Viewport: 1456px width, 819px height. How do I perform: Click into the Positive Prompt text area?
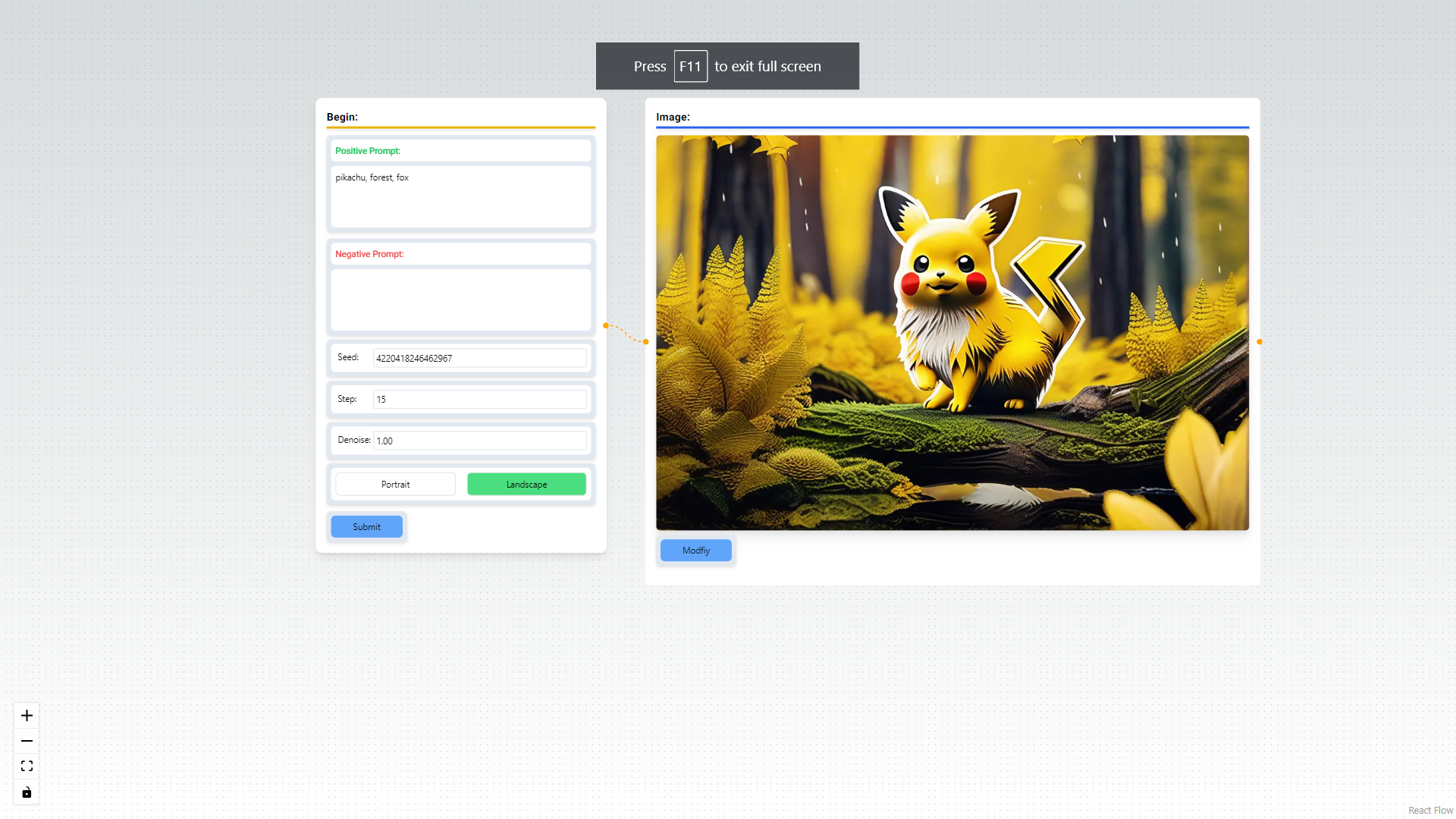[460, 196]
